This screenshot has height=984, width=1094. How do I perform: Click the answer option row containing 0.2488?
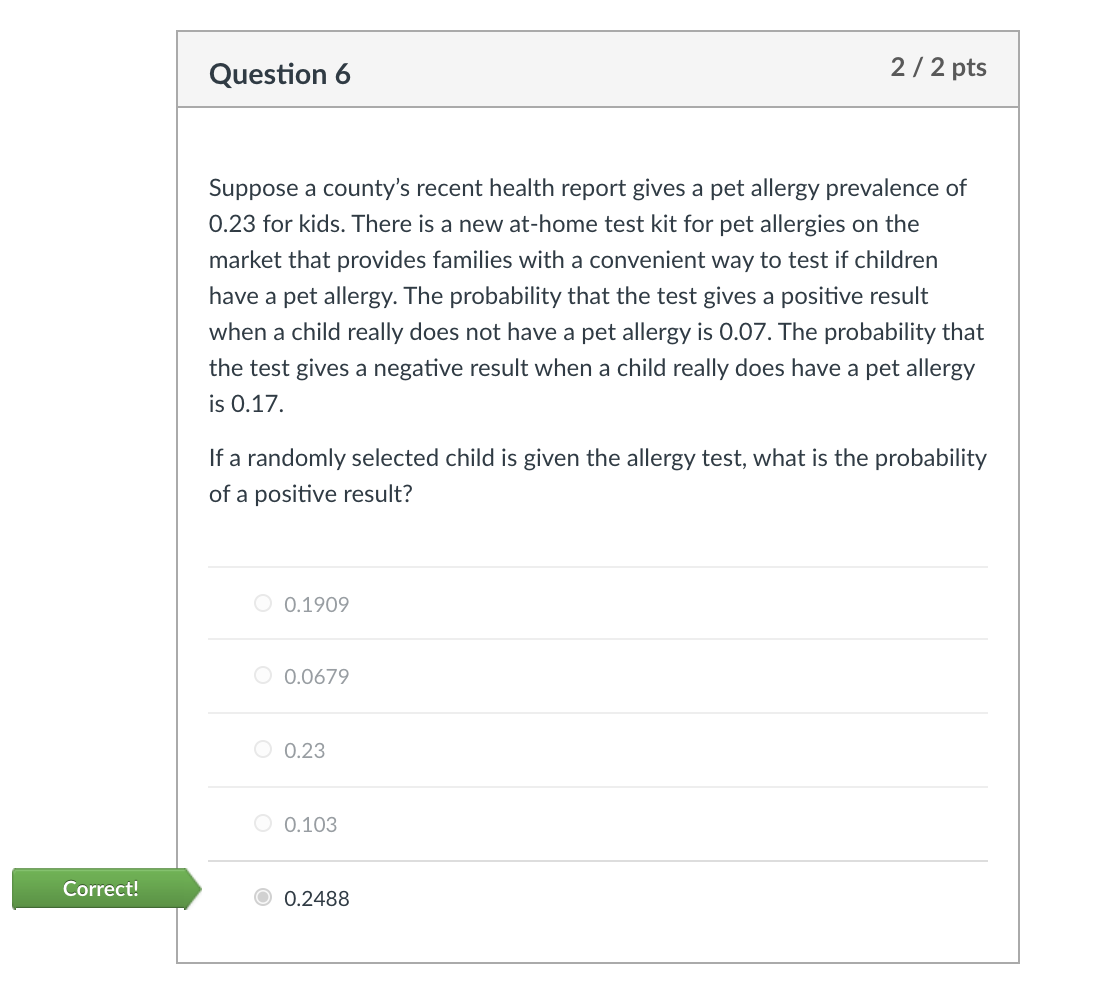point(600,897)
